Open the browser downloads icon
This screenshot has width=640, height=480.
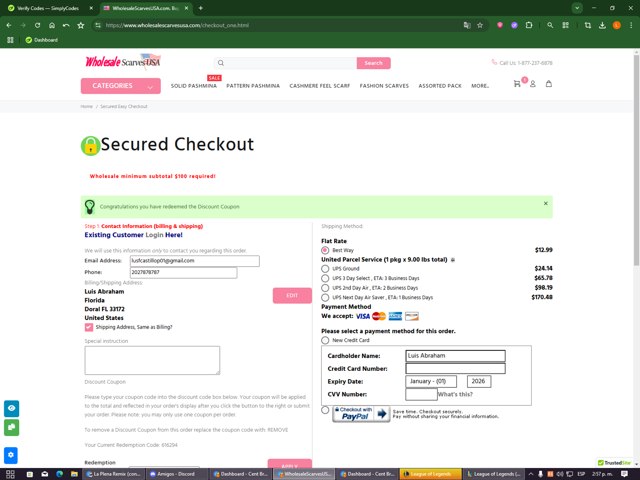602,25
